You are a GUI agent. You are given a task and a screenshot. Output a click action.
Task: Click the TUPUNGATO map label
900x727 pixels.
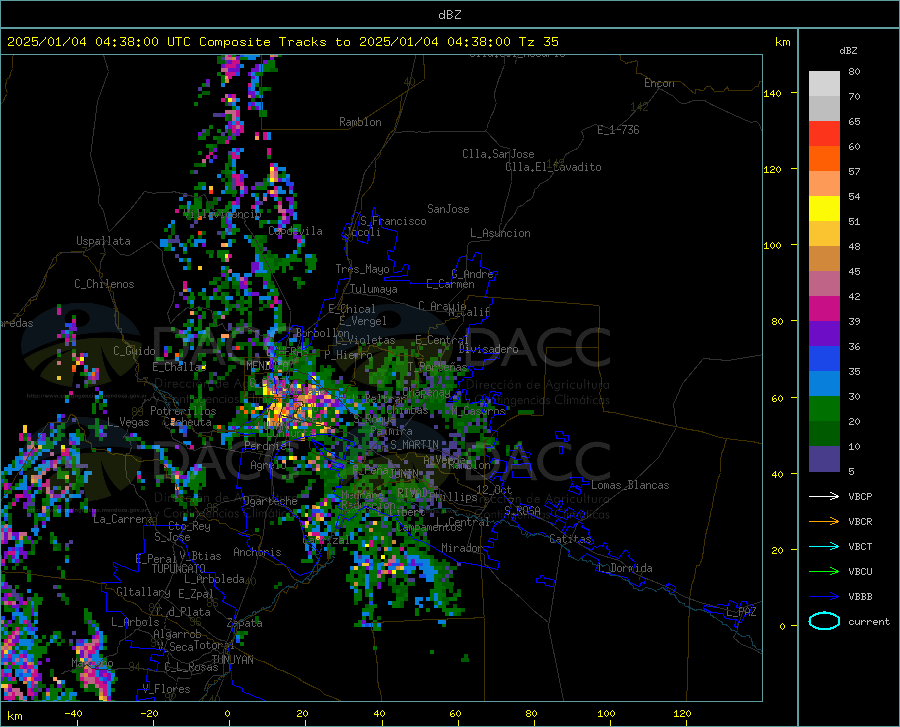179,569
